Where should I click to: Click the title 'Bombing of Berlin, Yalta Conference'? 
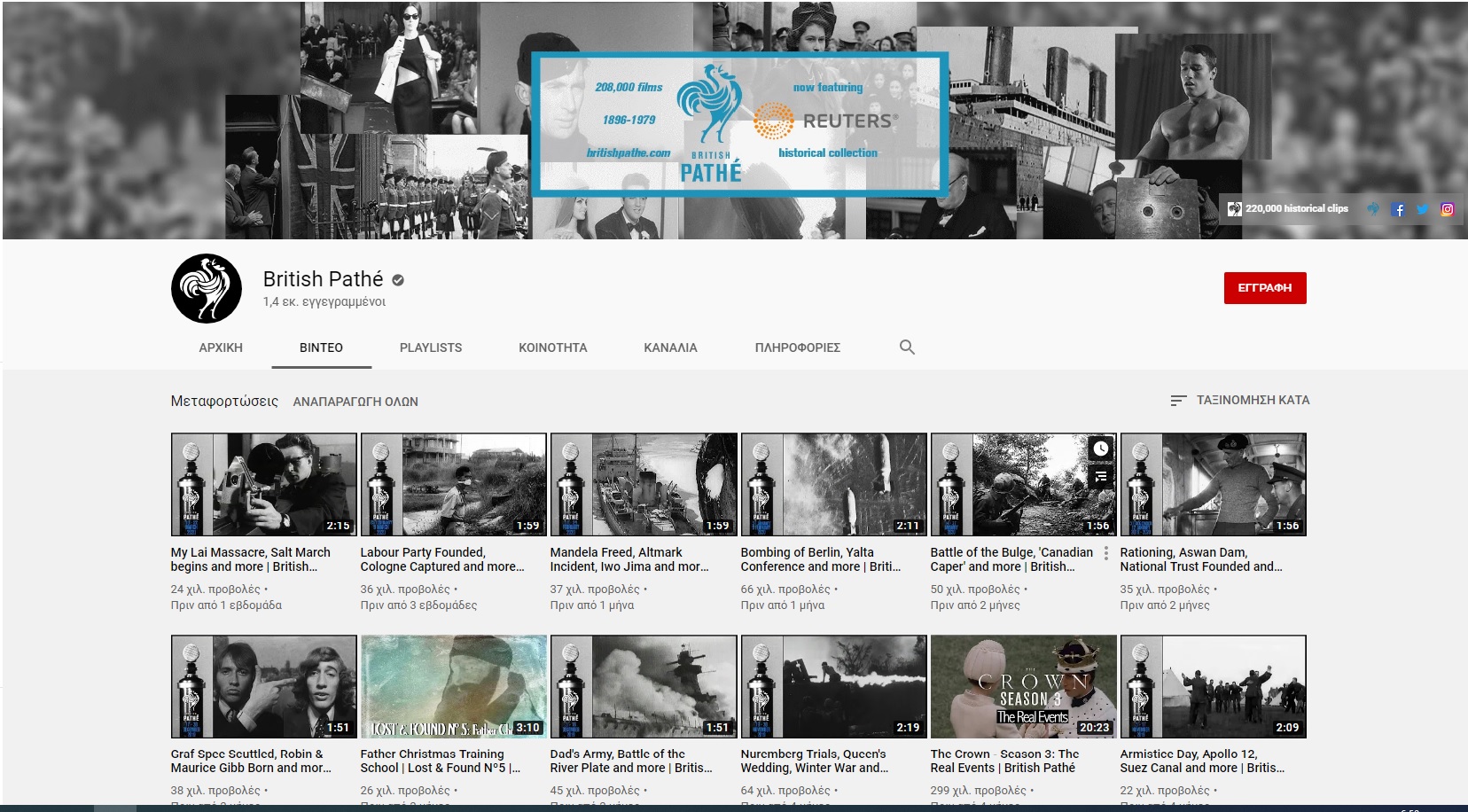[x=821, y=559]
